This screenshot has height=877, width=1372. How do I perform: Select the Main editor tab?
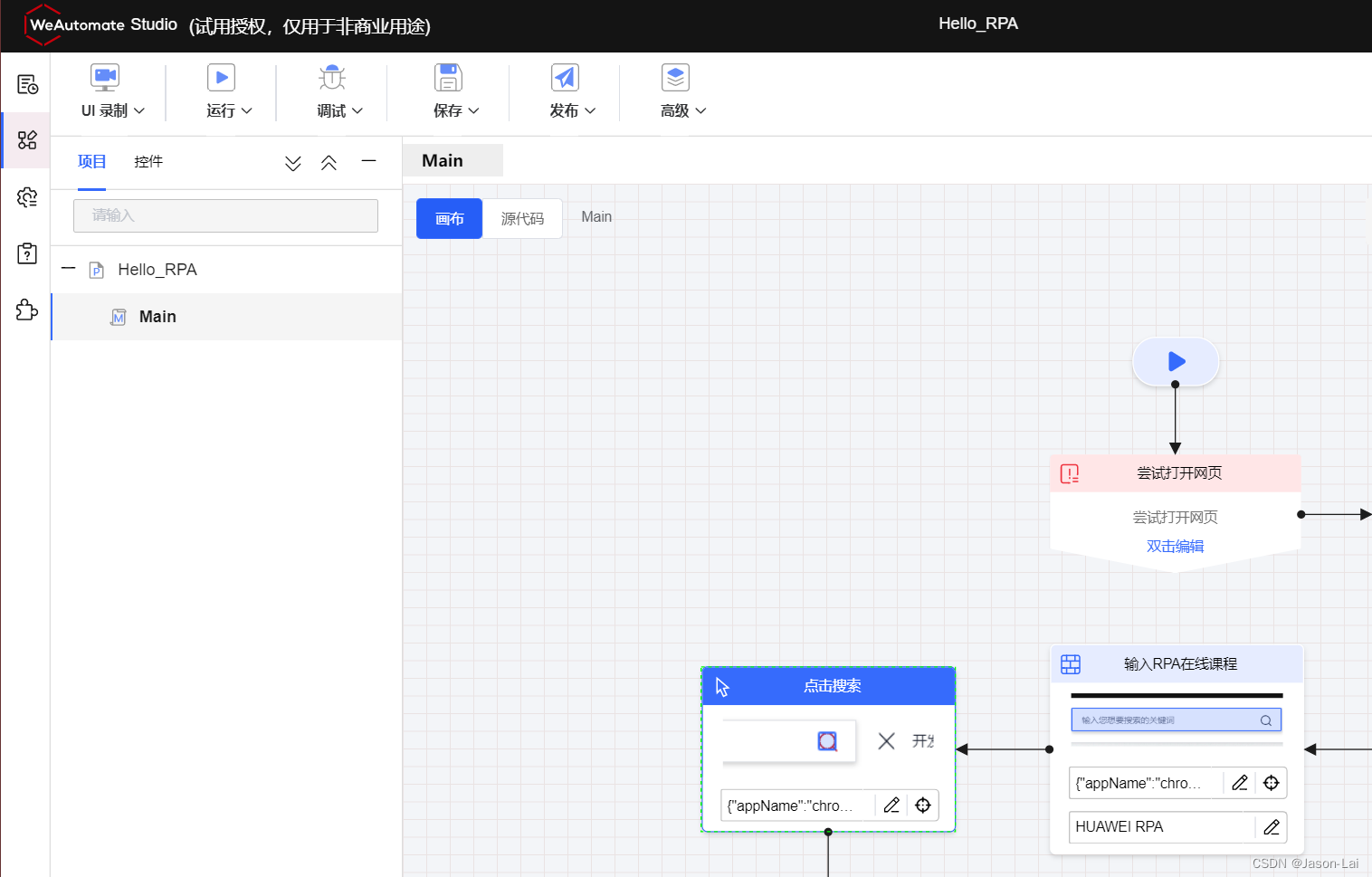(x=453, y=160)
